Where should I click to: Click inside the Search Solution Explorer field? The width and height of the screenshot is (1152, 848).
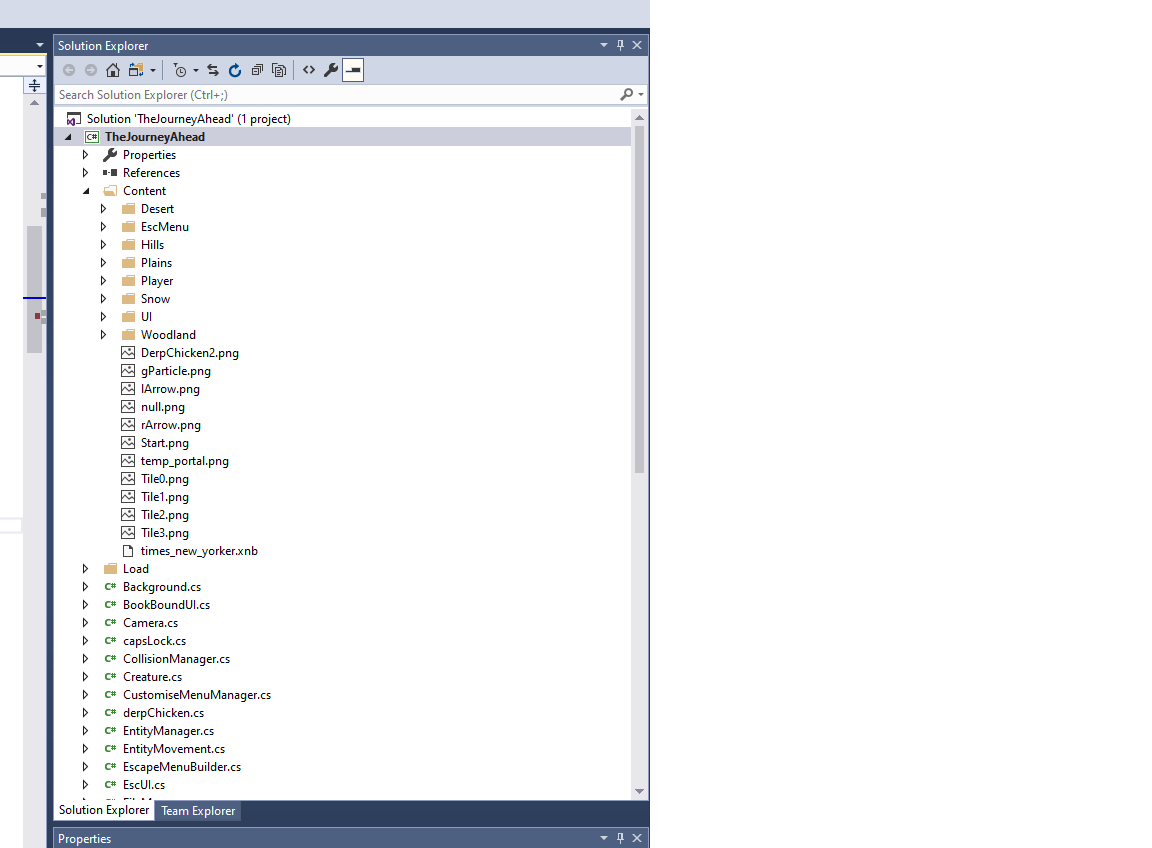(300, 93)
